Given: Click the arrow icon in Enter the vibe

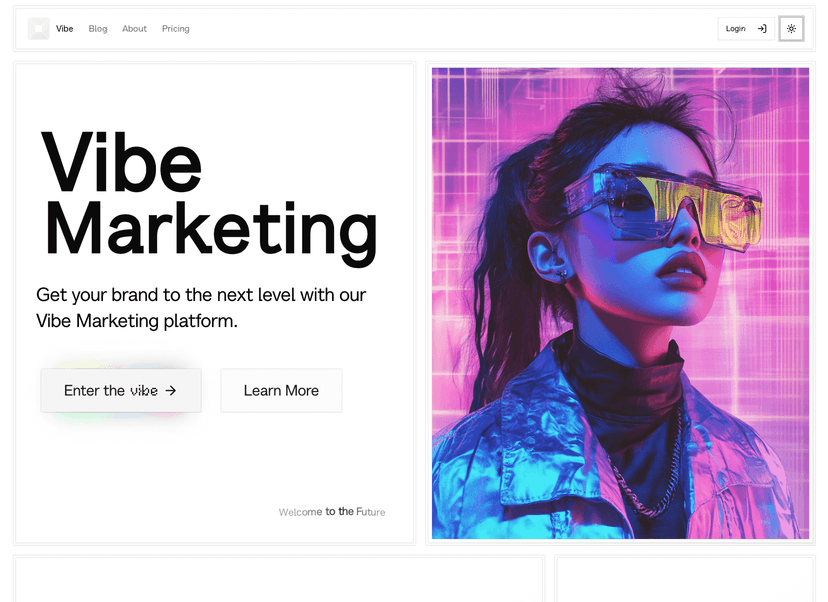Looking at the screenshot, I should click(171, 390).
